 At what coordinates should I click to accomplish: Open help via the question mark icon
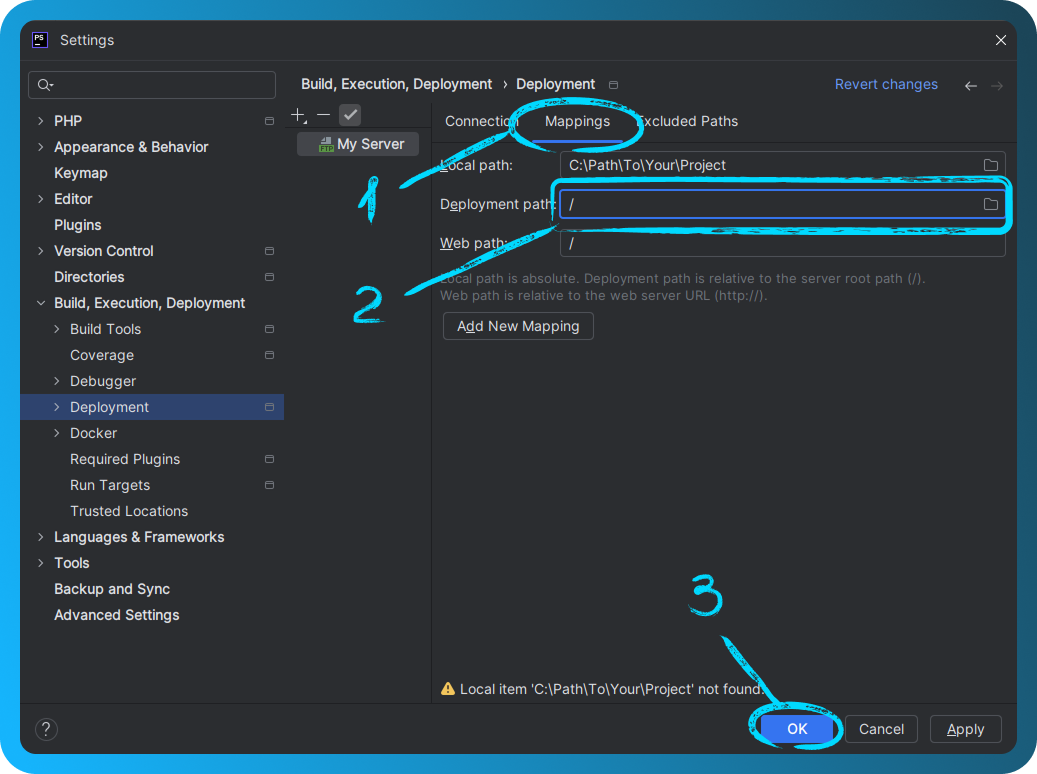[x=46, y=729]
